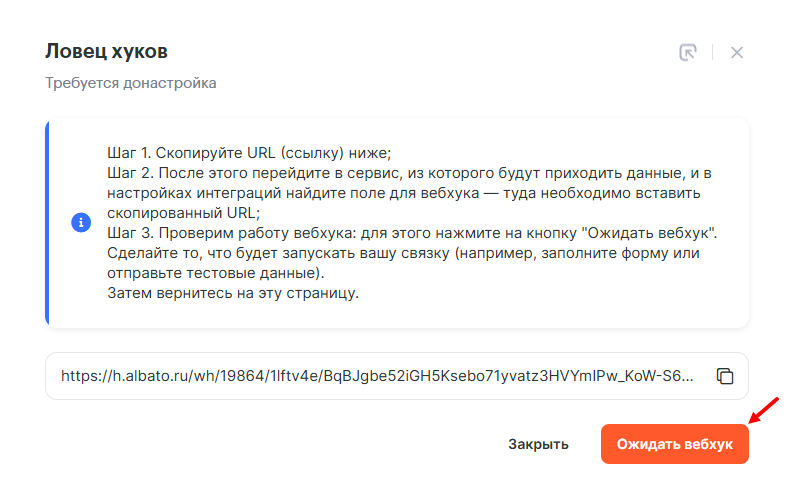The width and height of the screenshot is (791, 502).
Task: Click the "отправьте тестовые данные" text line
Action: pyautogui.click(x=230, y=273)
